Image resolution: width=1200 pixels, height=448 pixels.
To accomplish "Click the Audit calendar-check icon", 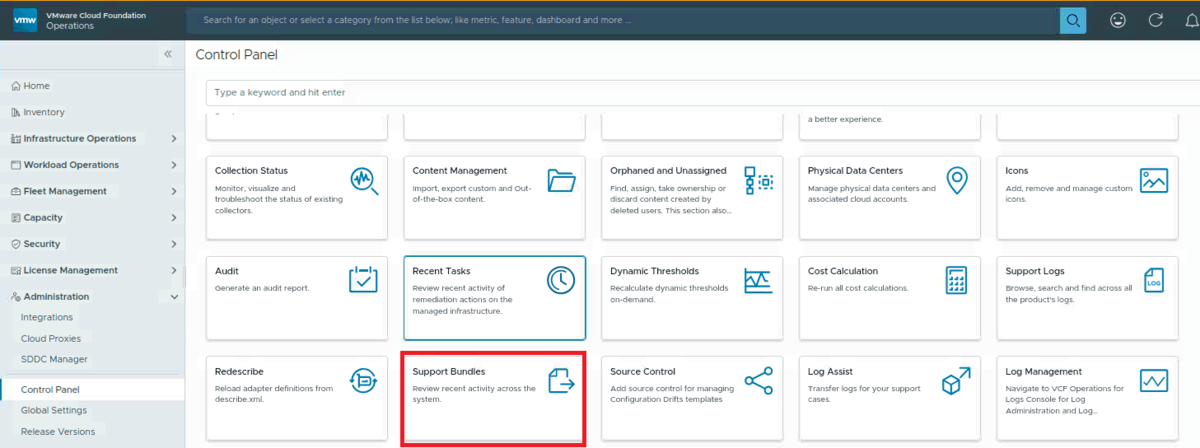I will 364,280.
